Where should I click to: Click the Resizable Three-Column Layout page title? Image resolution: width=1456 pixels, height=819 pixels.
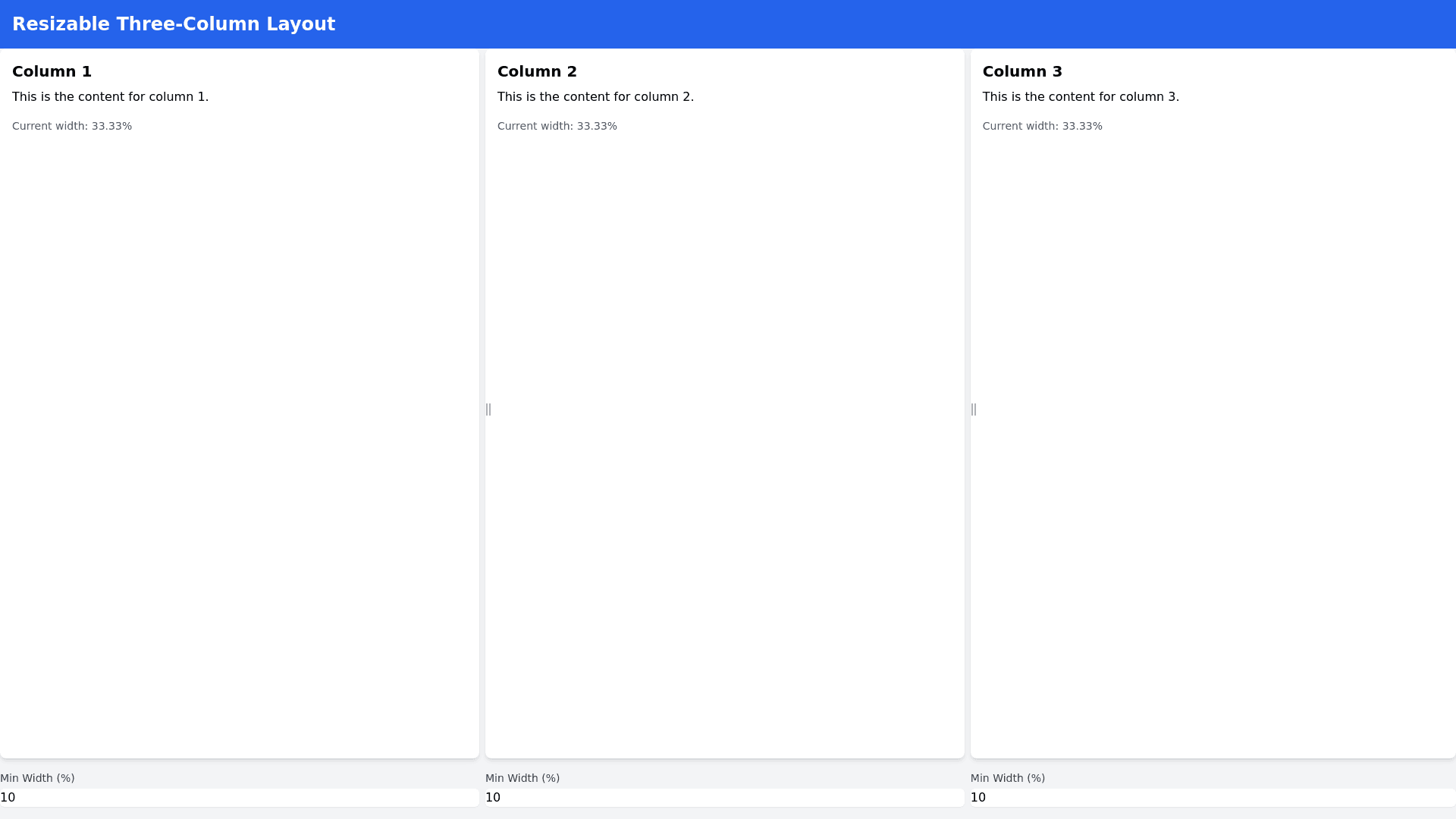(x=174, y=24)
